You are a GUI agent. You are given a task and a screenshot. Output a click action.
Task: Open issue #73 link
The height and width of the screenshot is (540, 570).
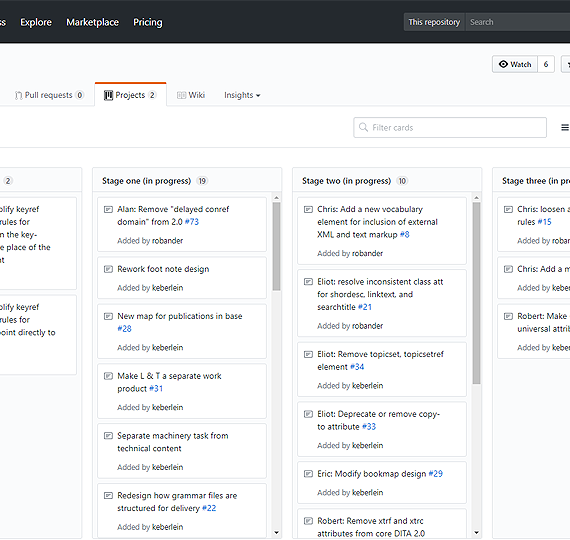(x=192, y=222)
